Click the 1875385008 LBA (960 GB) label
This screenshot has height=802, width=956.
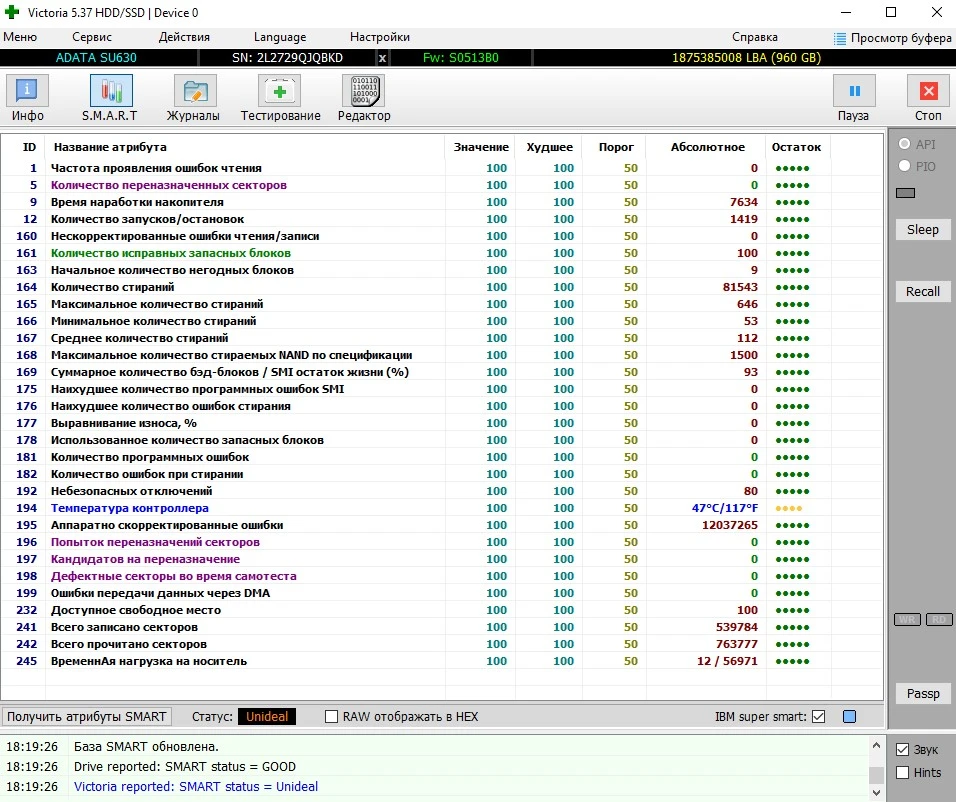746,58
